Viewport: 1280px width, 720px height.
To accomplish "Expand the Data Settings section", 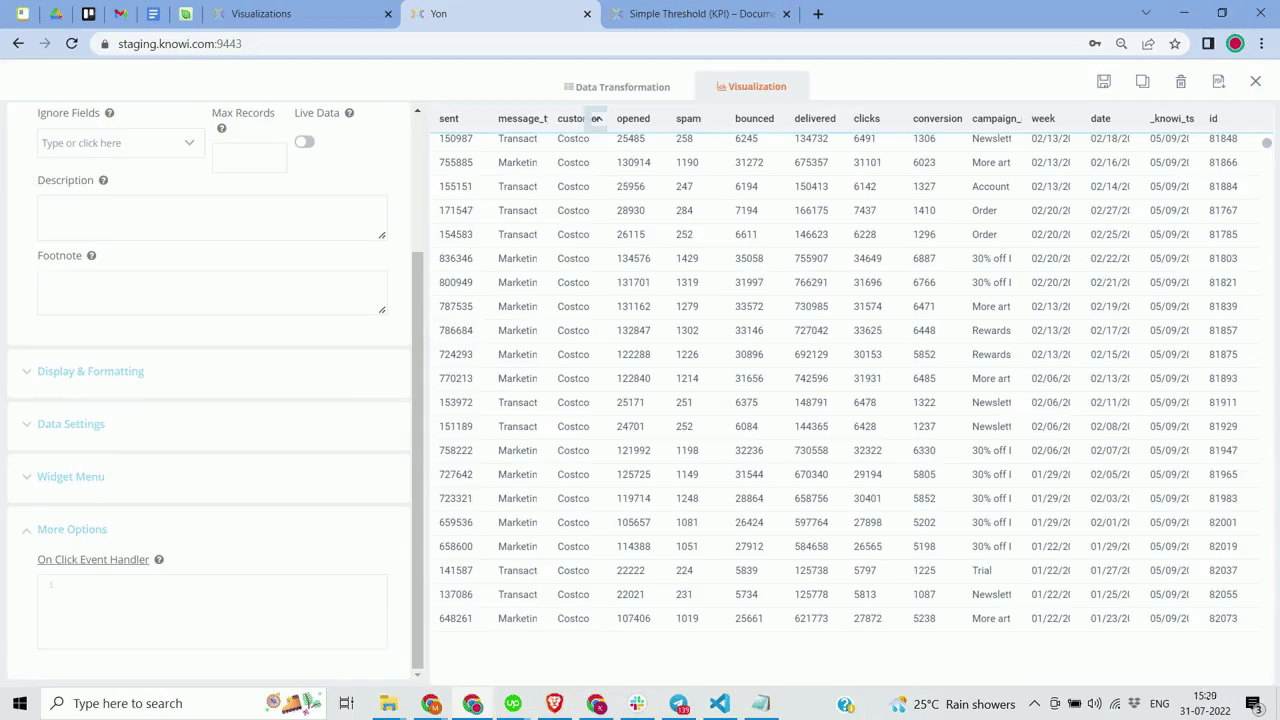I will pos(70,424).
